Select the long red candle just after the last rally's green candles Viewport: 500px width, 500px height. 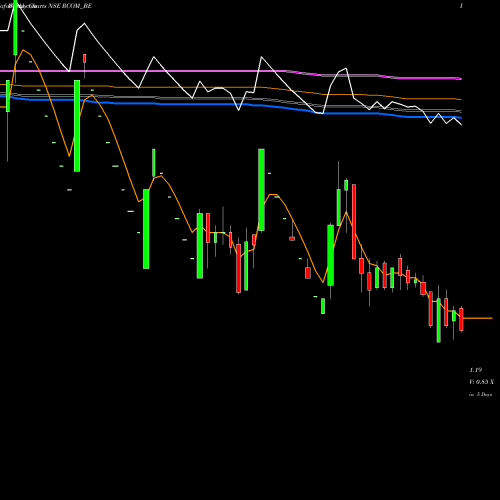[x=354, y=222]
